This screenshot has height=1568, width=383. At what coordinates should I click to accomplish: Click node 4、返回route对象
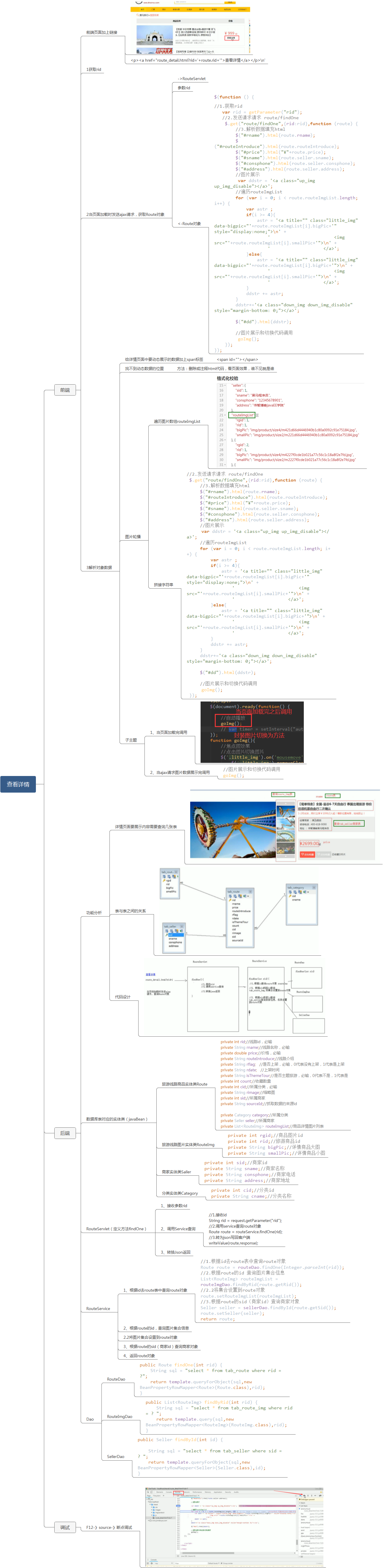click(139, 1356)
